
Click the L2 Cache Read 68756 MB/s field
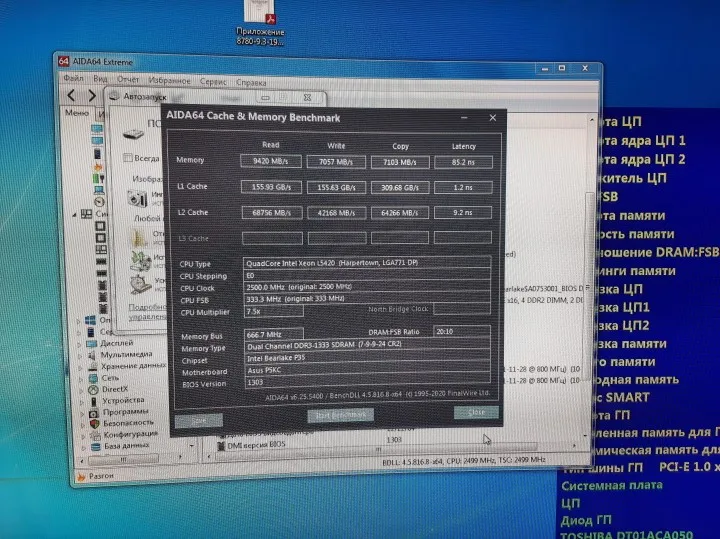[x=272, y=213]
